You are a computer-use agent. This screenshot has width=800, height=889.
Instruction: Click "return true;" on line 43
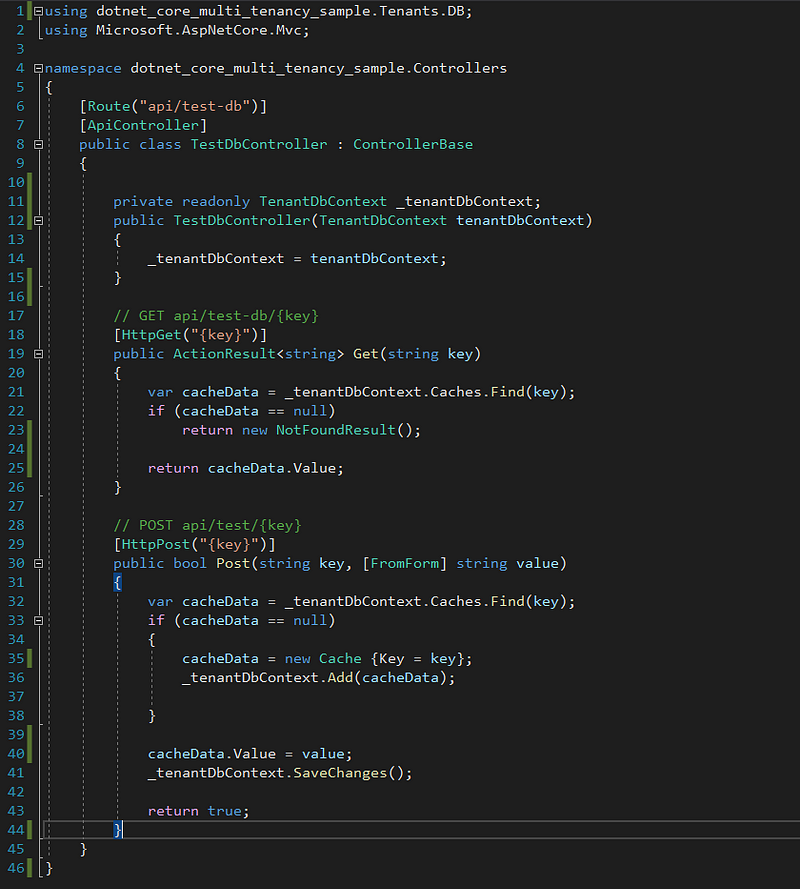tap(198, 811)
